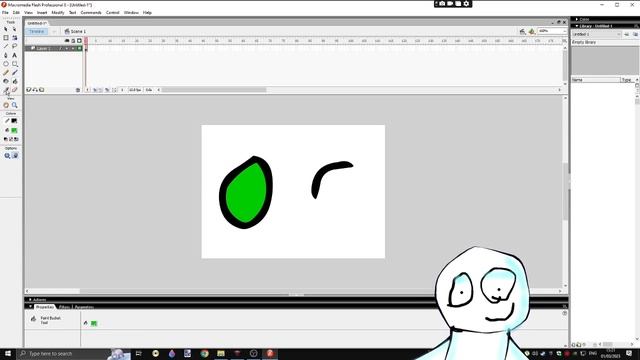Switch to the Parameters tab
The height and width of the screenshot is (360, 640).
(x=84, y=307)
